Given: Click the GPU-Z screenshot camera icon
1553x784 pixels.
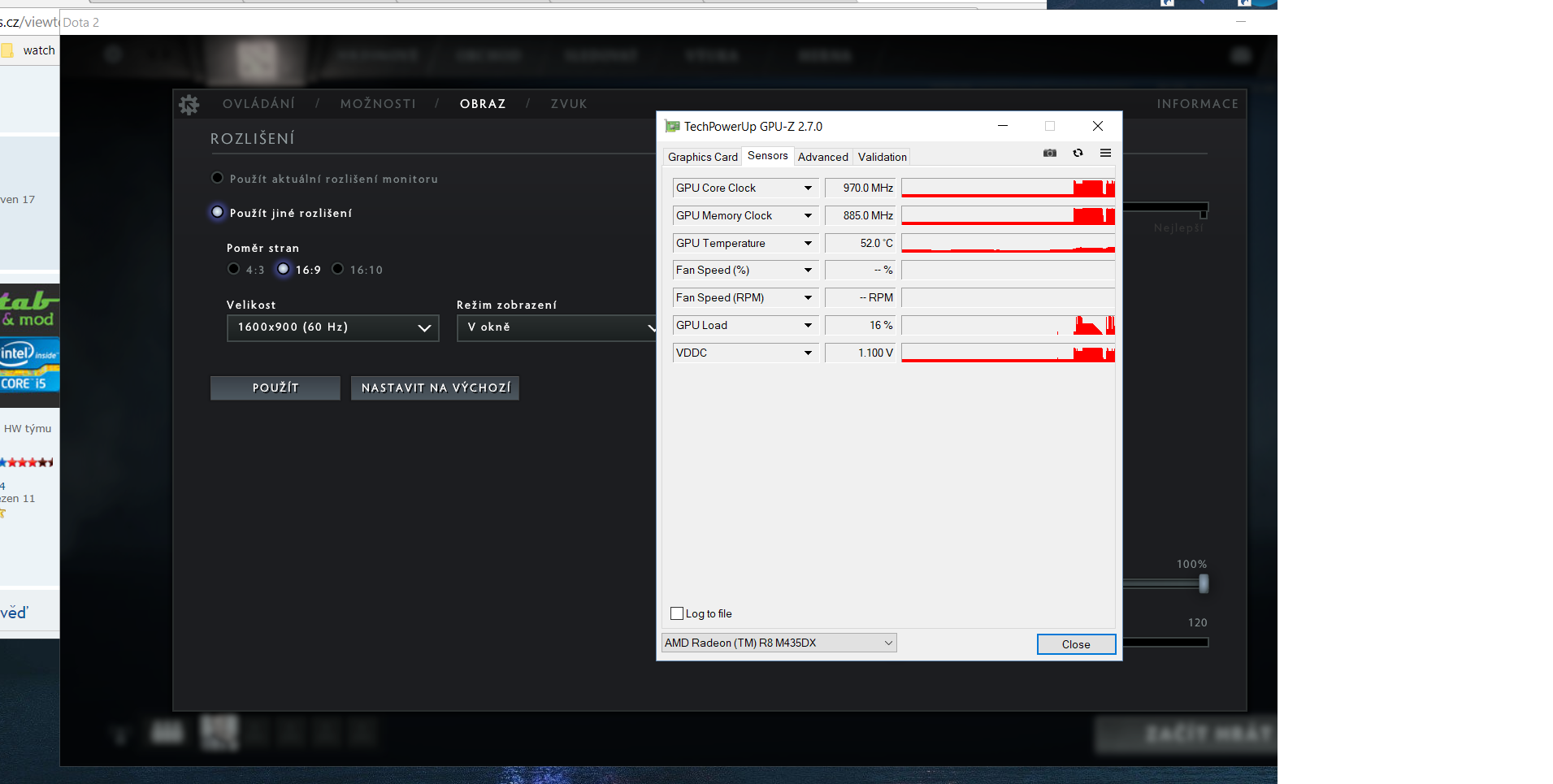Looking at the screenshot, I should pos(1050,153).
